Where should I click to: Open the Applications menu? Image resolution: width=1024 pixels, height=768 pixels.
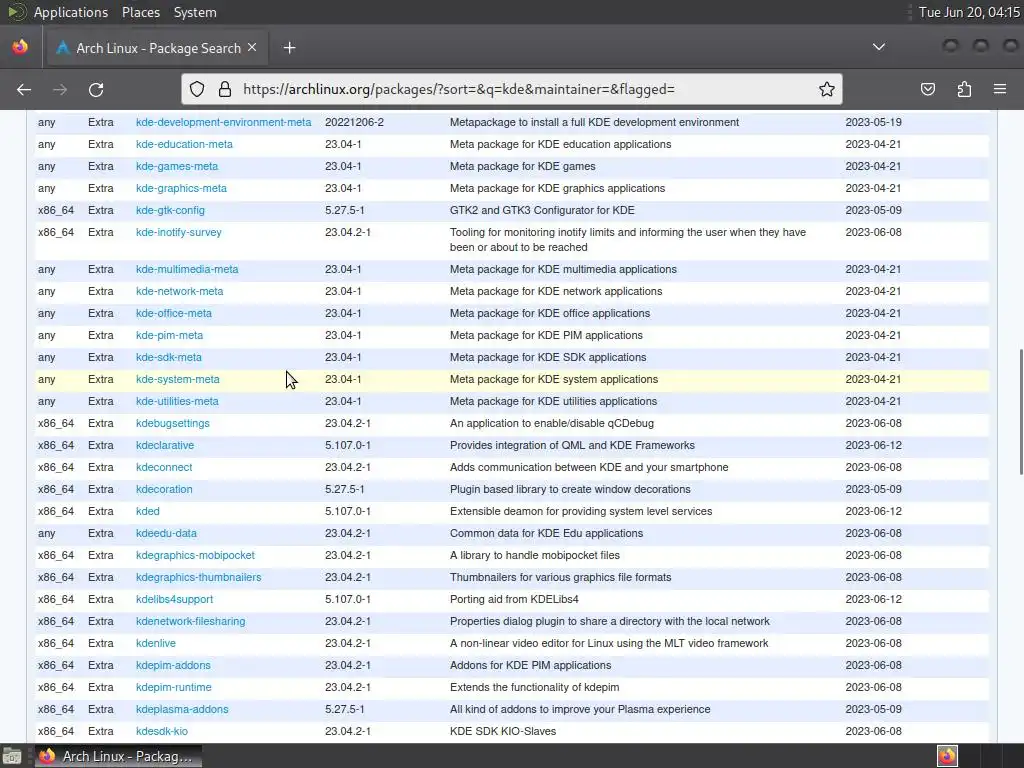coord(71,12)
